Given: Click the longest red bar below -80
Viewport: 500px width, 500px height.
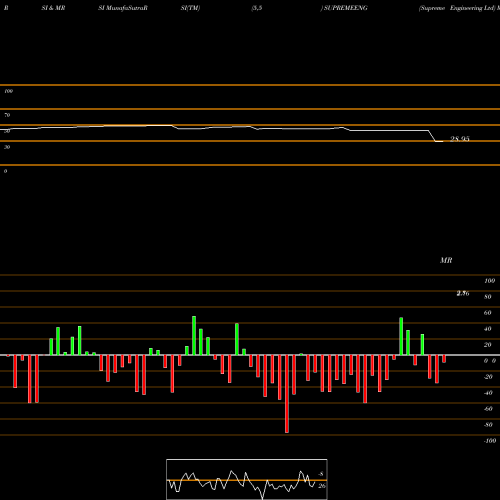Looking at the screenshot, I should (x=287, y=394).
